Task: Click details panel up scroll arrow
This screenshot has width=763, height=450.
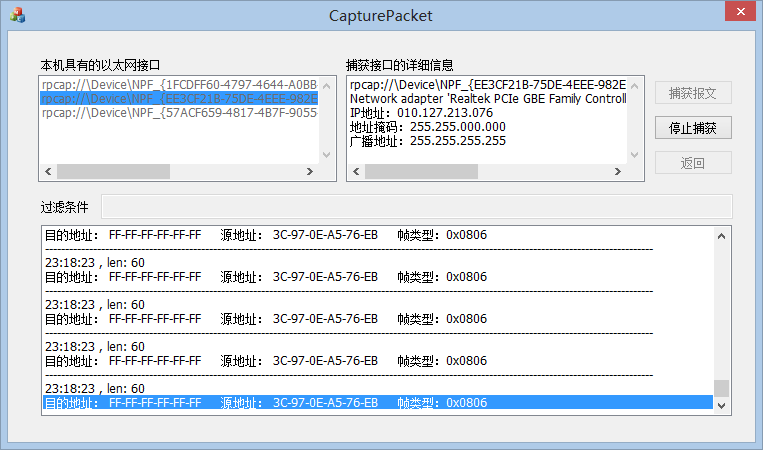Action: 635,86
